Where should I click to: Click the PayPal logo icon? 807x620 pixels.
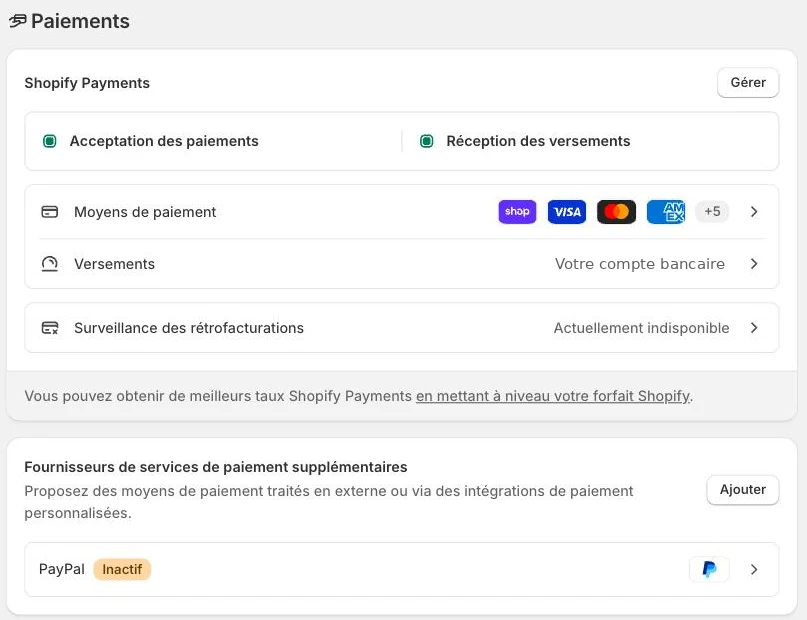[709, 569]
